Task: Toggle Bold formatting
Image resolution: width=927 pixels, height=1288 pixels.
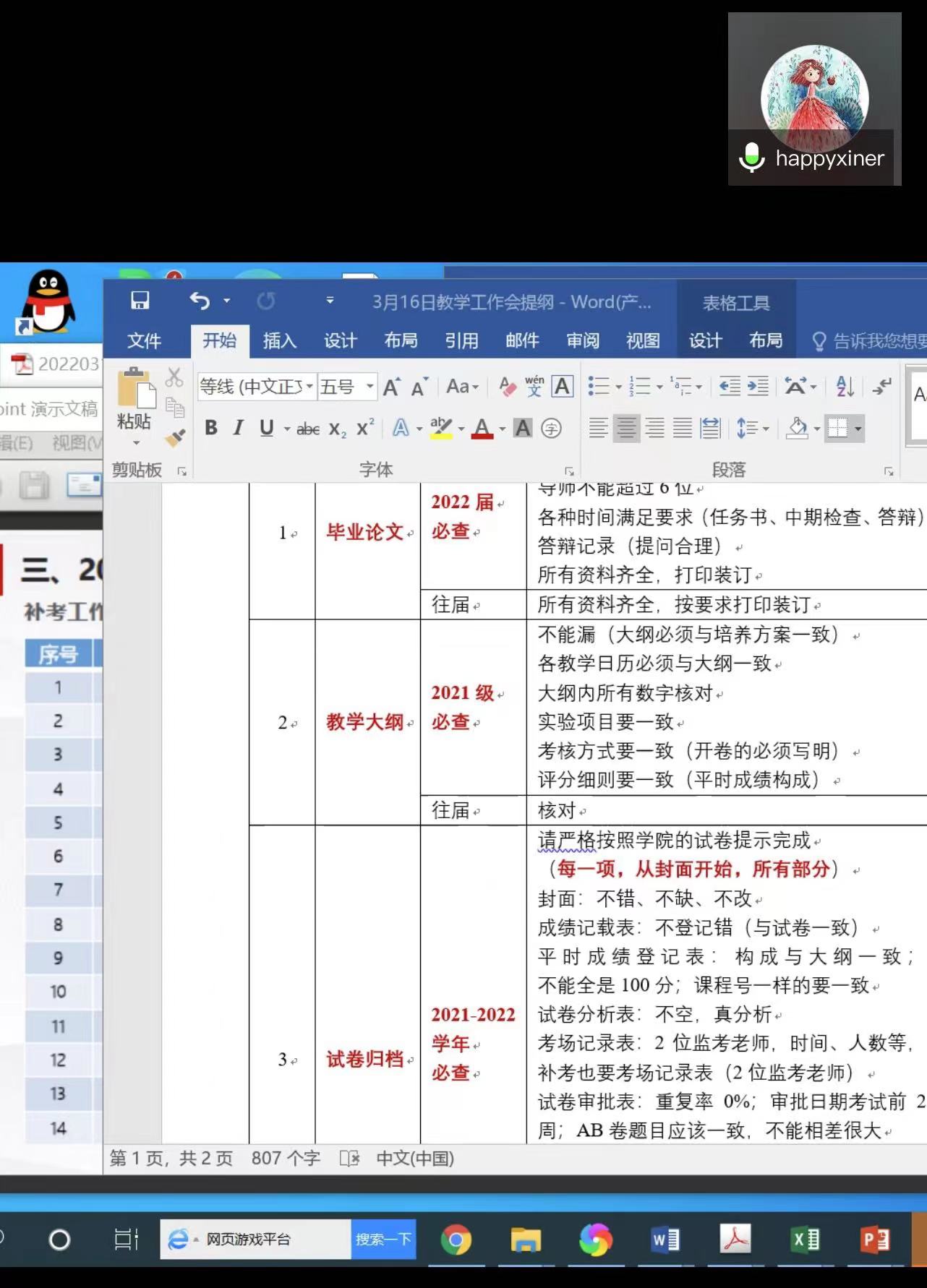Action: coord(211,429)
